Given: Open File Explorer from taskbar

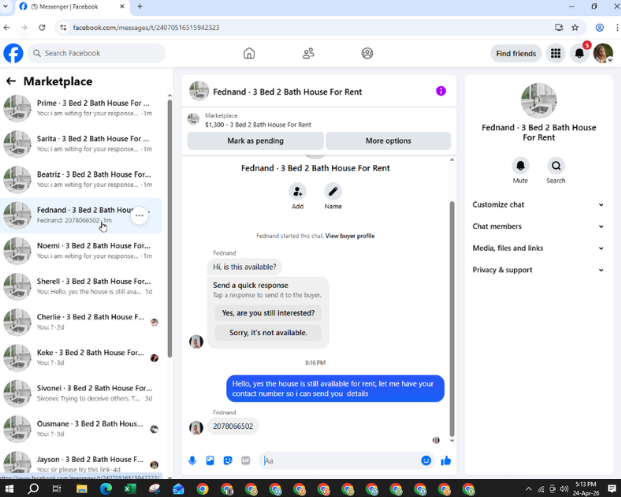Looking at the screenshot, I should pos(82,489).
